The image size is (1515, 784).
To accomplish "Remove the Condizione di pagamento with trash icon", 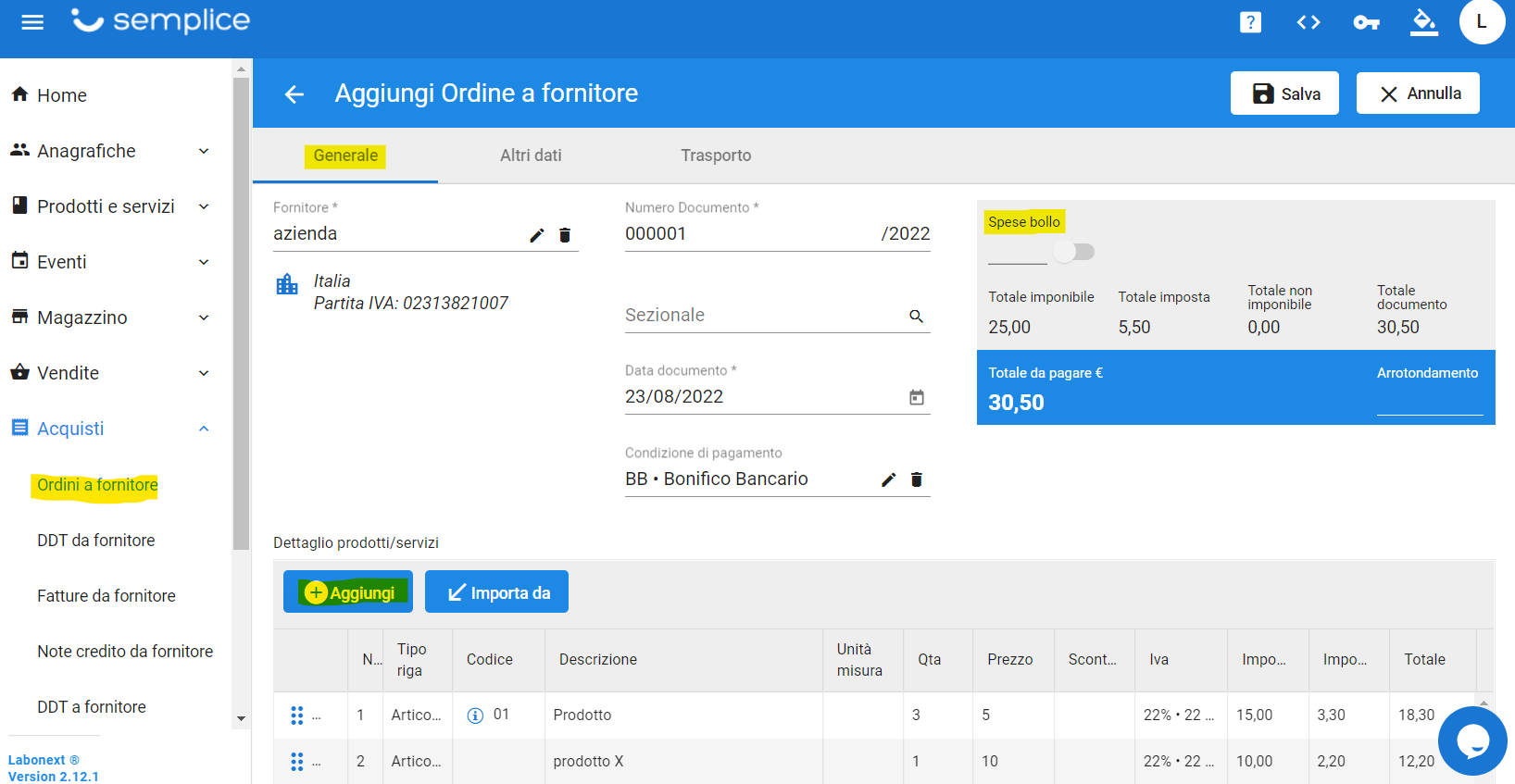I will click(917, 479).
